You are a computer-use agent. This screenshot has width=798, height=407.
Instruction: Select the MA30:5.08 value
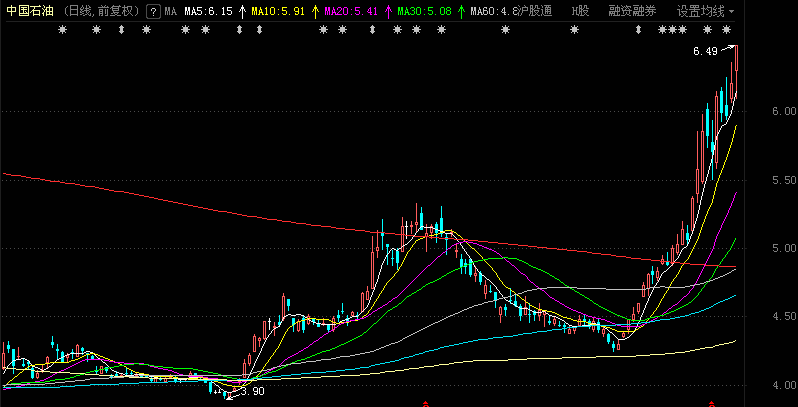point(424,11)
